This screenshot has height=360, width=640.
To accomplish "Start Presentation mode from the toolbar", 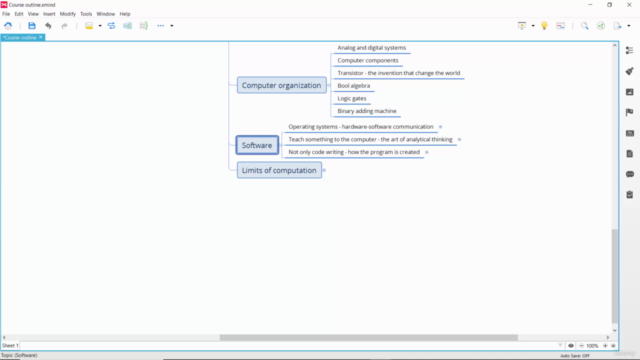I will [x=522, y=26].
